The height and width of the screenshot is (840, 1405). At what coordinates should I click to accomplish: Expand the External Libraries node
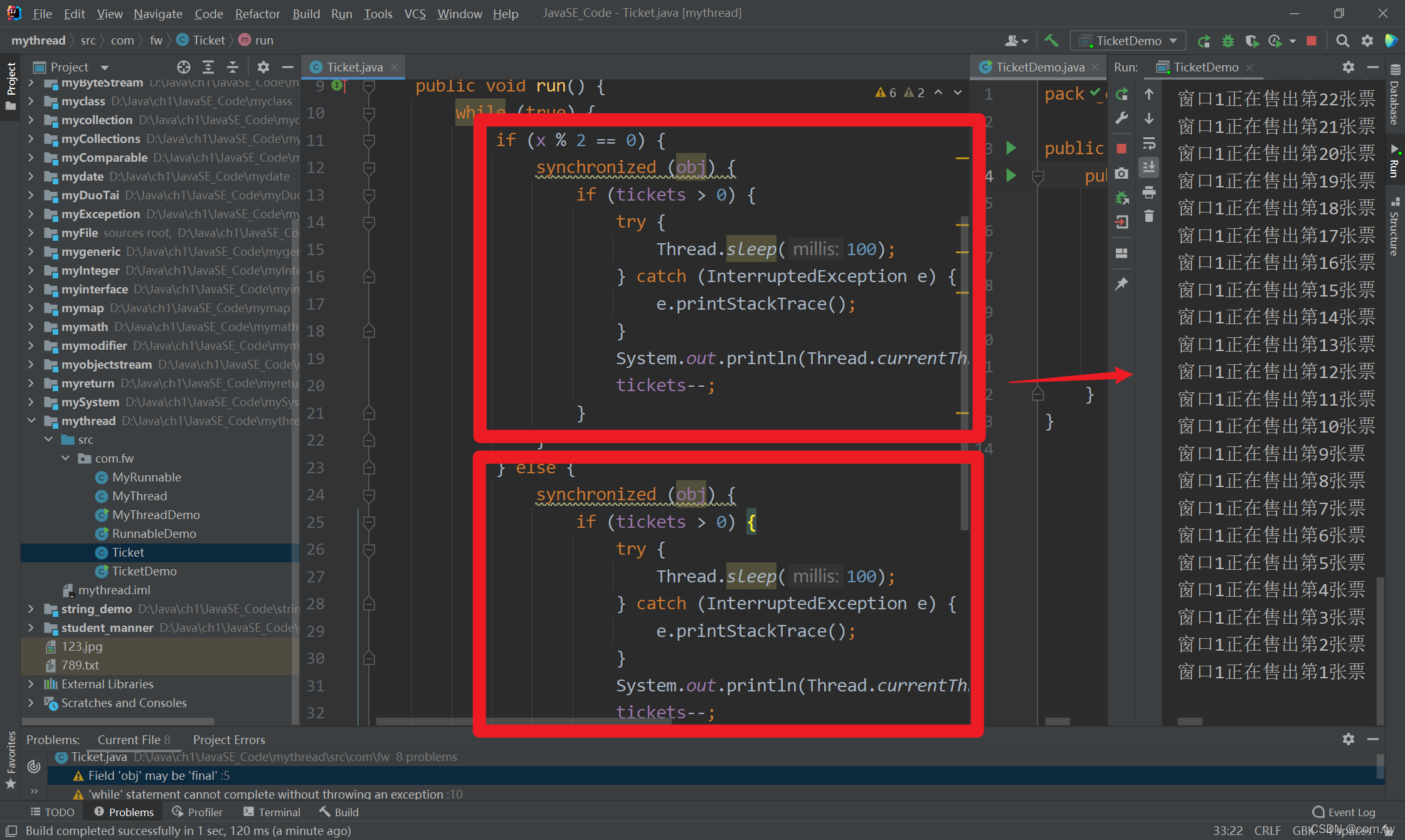(31, 684)
